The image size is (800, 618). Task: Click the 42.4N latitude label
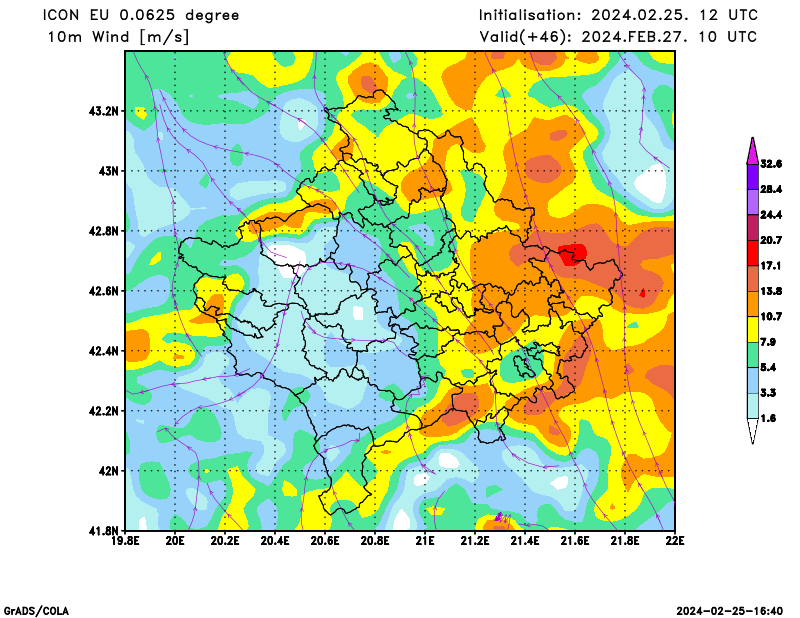104,351
